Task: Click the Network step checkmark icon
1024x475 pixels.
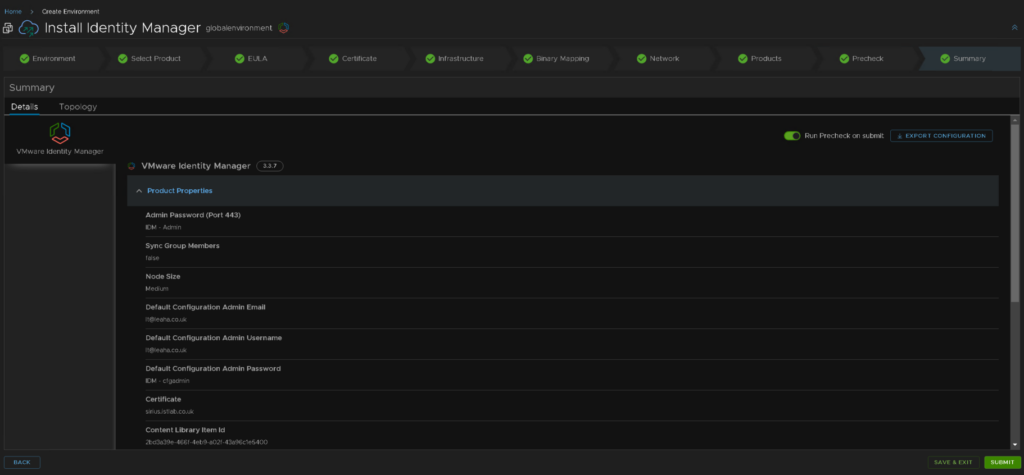Action: pos(641,59)
